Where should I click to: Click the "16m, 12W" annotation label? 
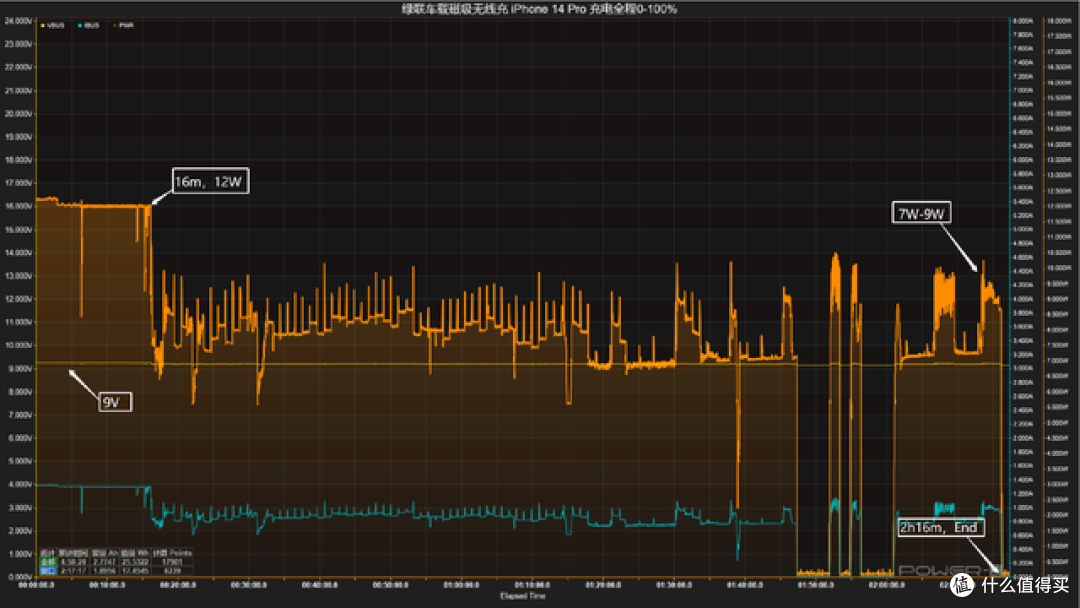click(210, 181)
